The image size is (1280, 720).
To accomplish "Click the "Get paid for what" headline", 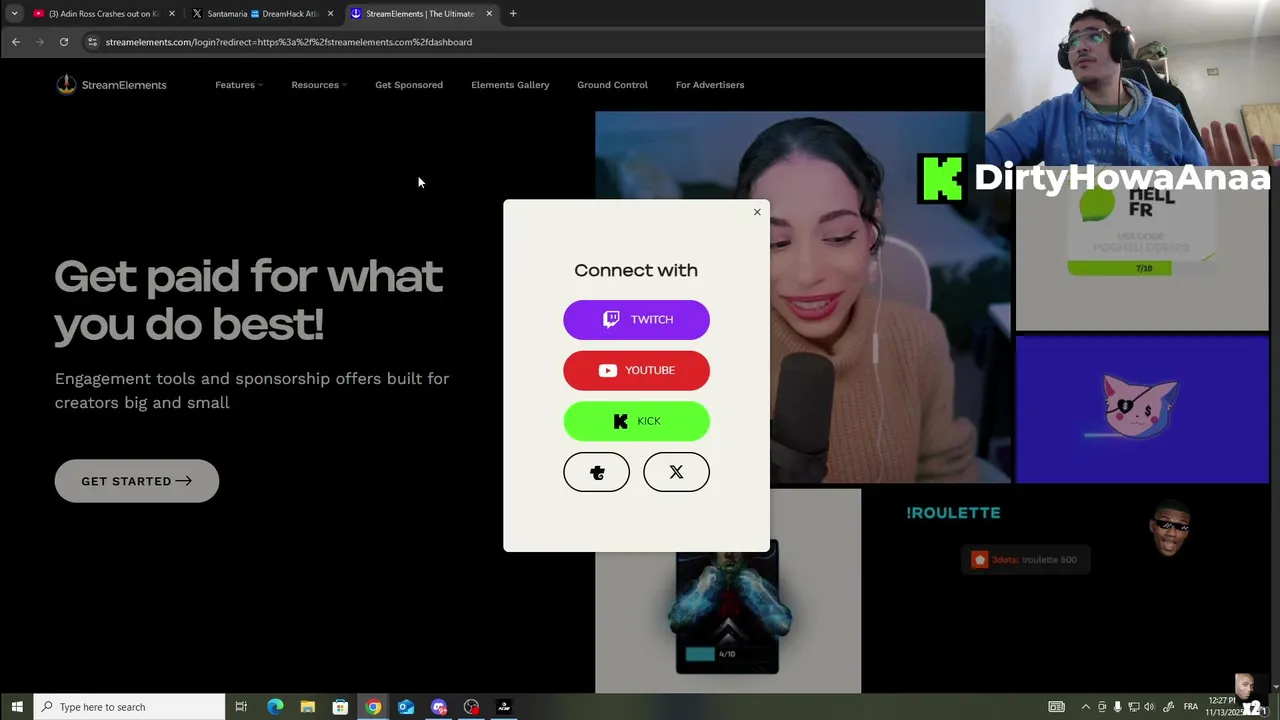I will 248,277.
